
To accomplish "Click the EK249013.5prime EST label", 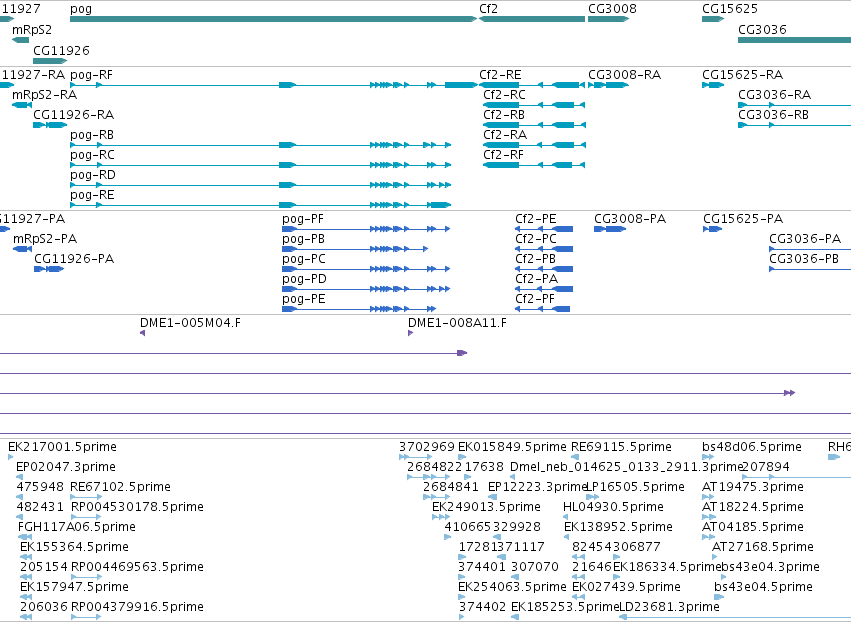I will tap(486, 507).
